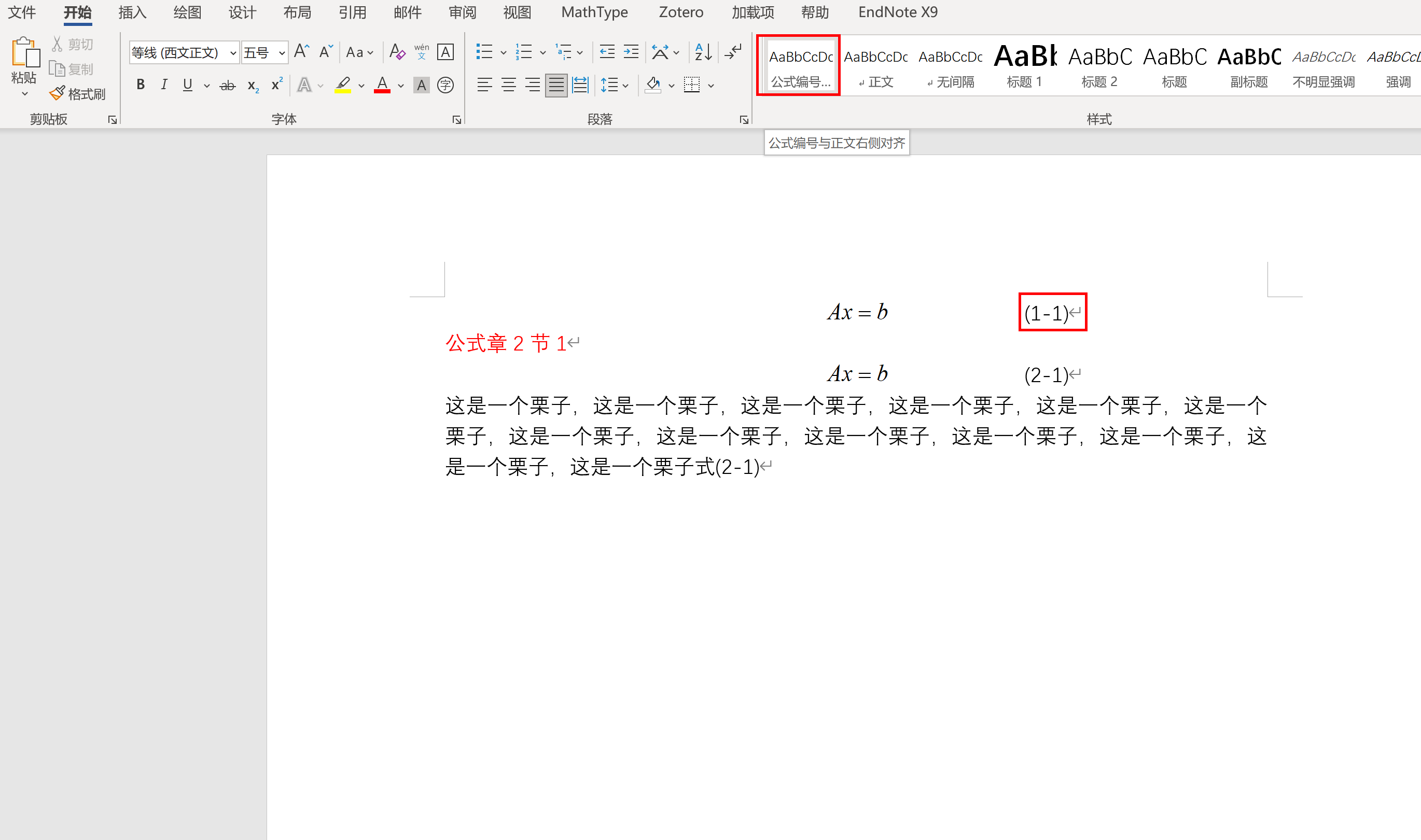The width and height of the screenshot is (1421, 840).
Task: Open the font name dropdown
Action: tap(233, 53)
